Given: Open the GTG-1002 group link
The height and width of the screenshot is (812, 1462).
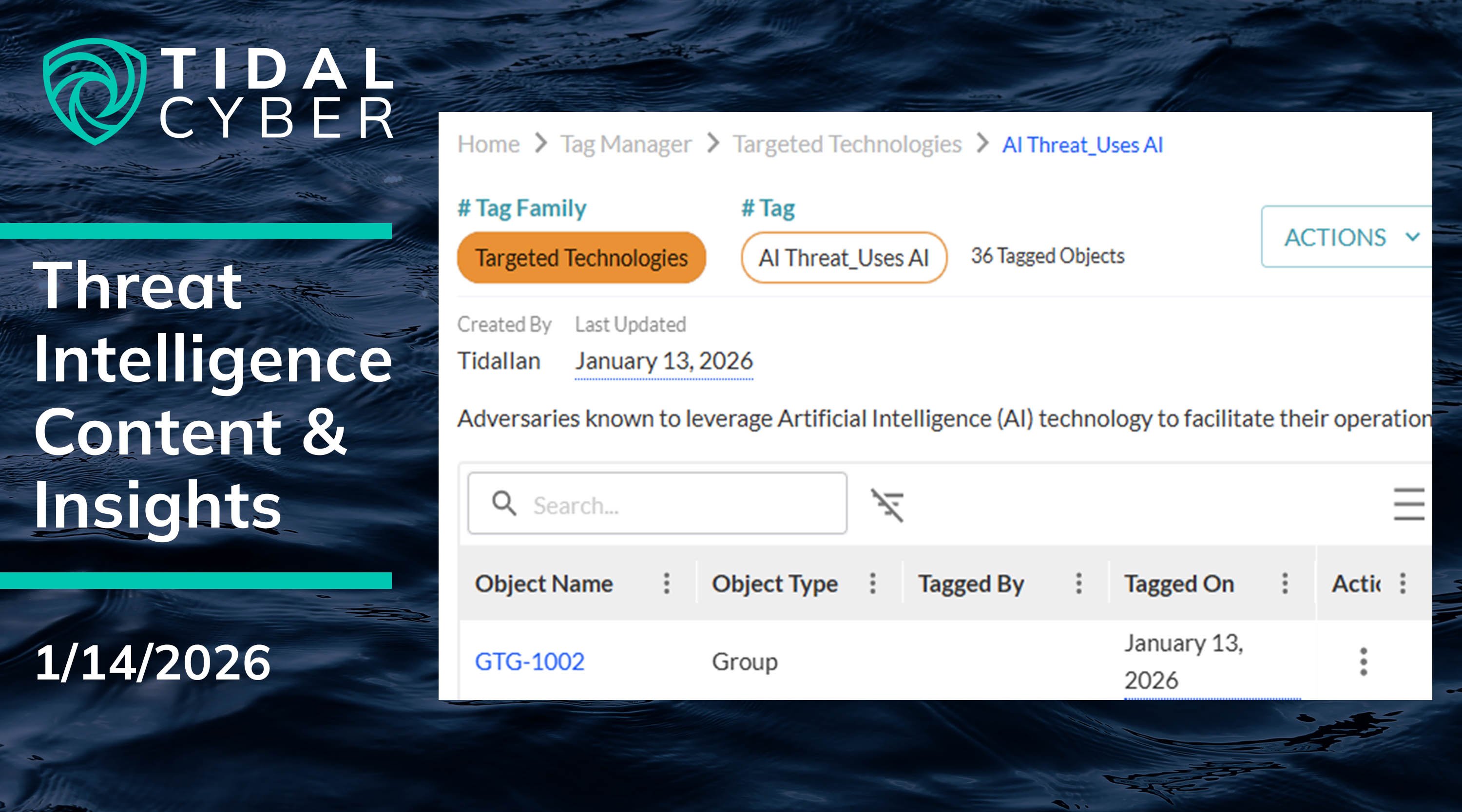Looking at the screenshot, I should [529, 661].
